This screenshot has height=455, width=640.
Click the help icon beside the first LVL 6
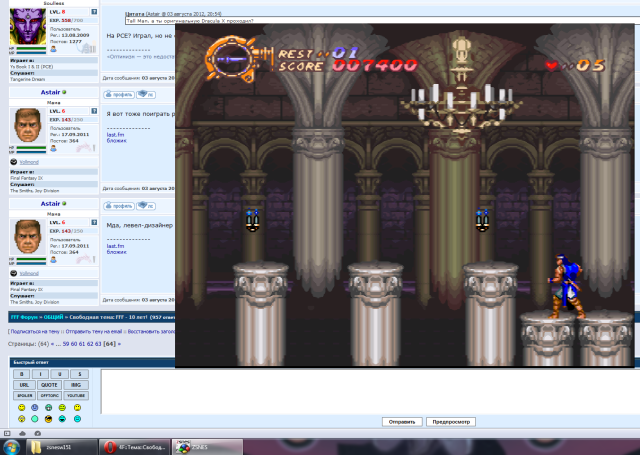tap(94, 111)
